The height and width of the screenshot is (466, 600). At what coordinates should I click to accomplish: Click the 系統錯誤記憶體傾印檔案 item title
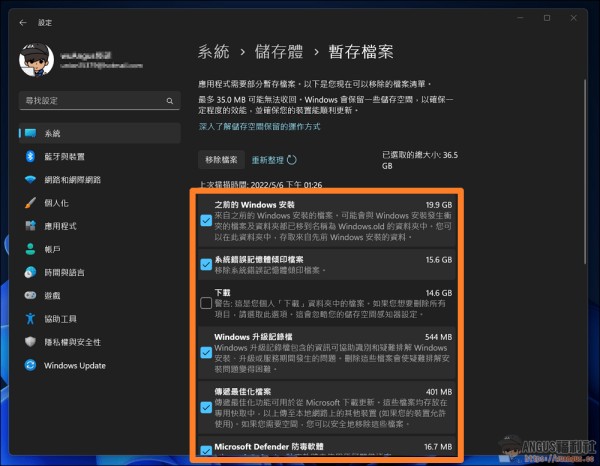[259, 260]
